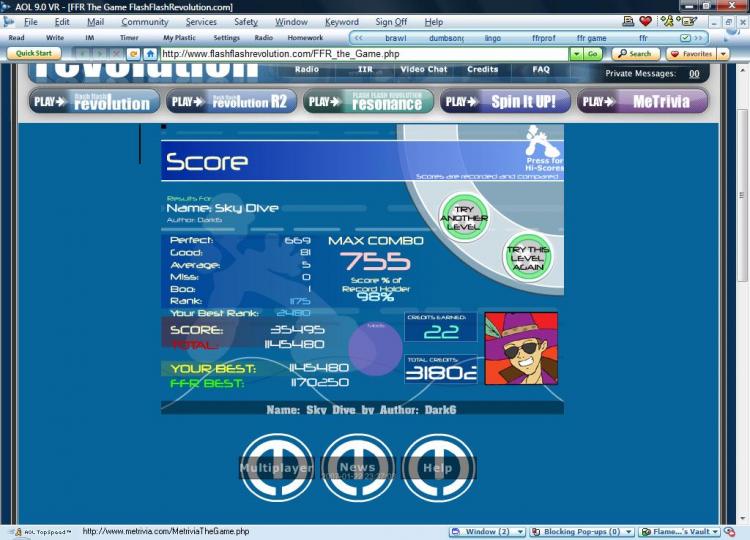The width and height of the screenshot is (750, 540).
Task: Click the Radio toolbar button
Action: [x=264, y=37]
